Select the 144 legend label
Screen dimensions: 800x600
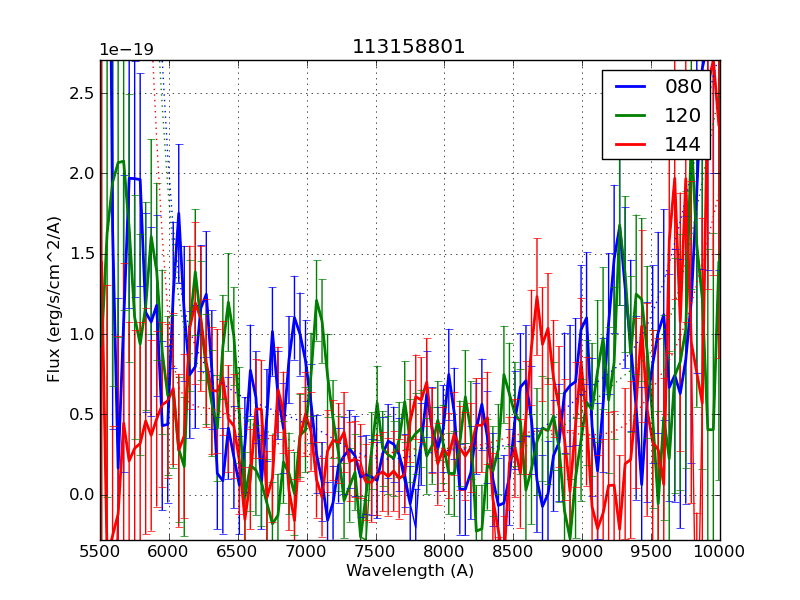pyautogui.click(x=683, y=144)
